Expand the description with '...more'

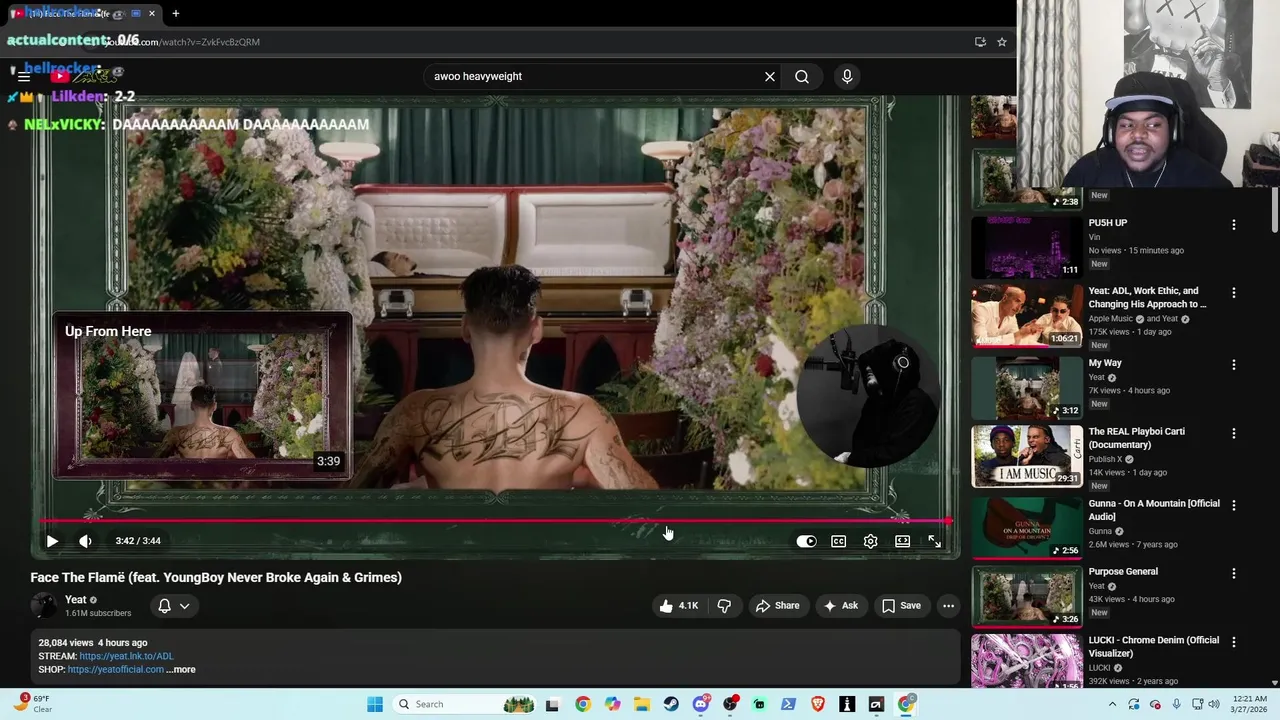[181, 669]
